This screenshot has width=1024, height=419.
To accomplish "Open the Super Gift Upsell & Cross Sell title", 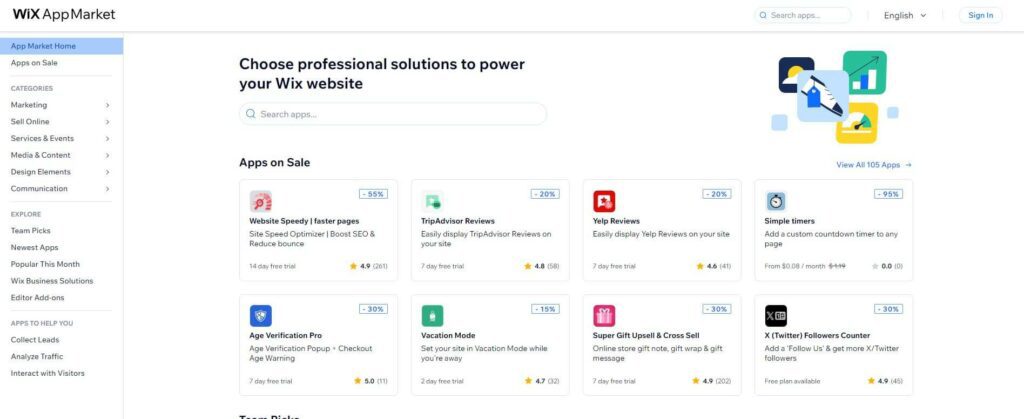I will point(647,335).
